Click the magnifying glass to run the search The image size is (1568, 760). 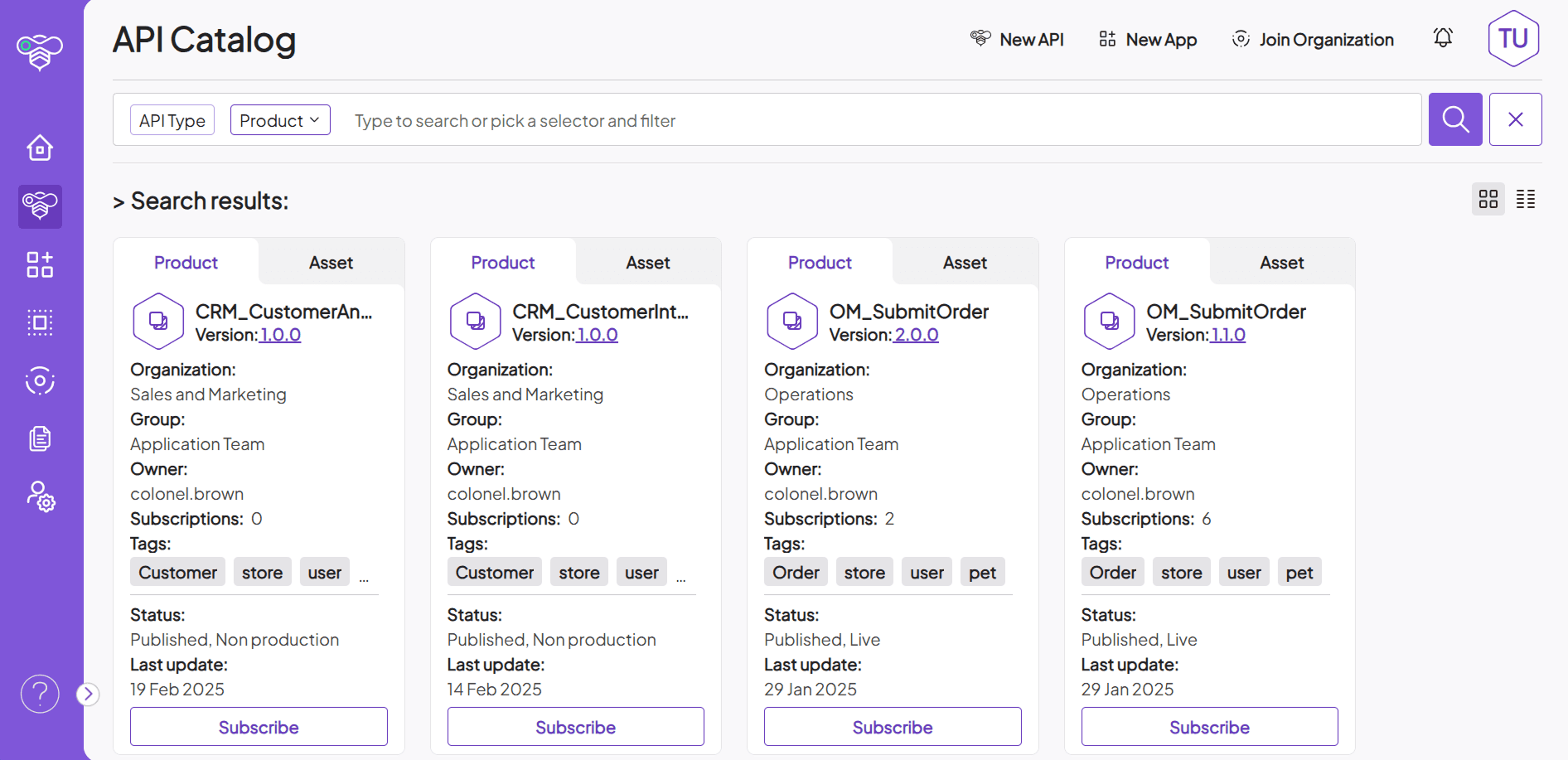point(1455,119)
